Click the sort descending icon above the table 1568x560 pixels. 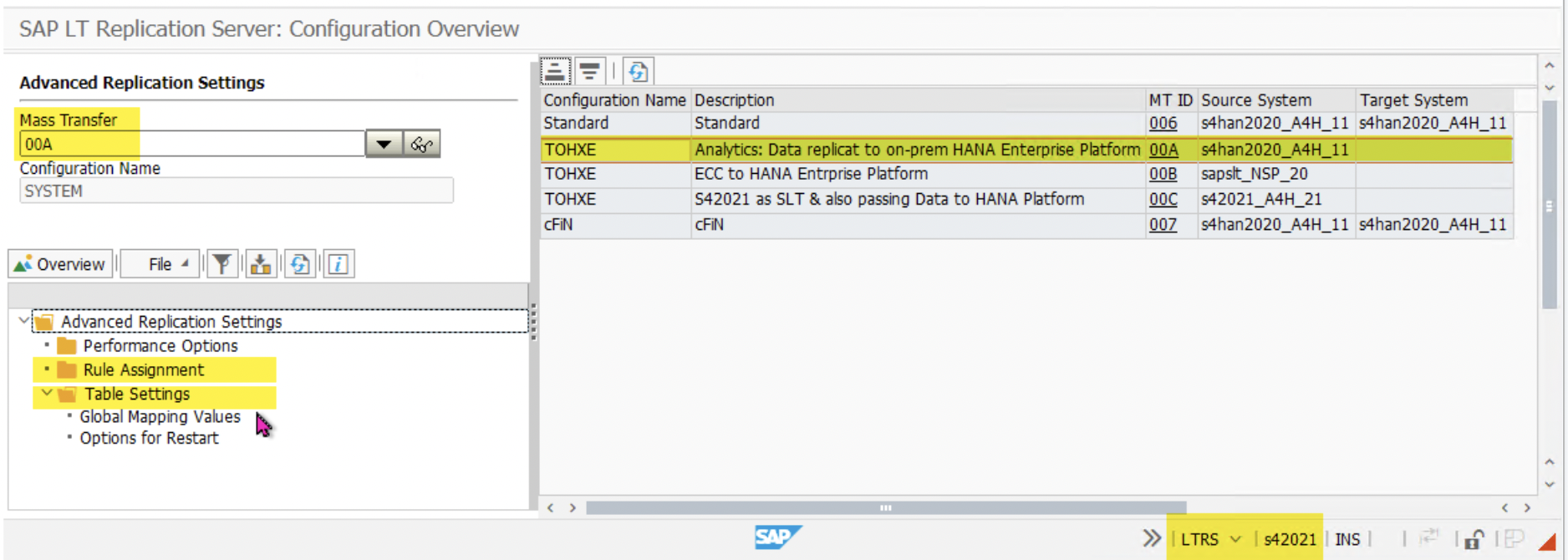click(x=589, y=72)
